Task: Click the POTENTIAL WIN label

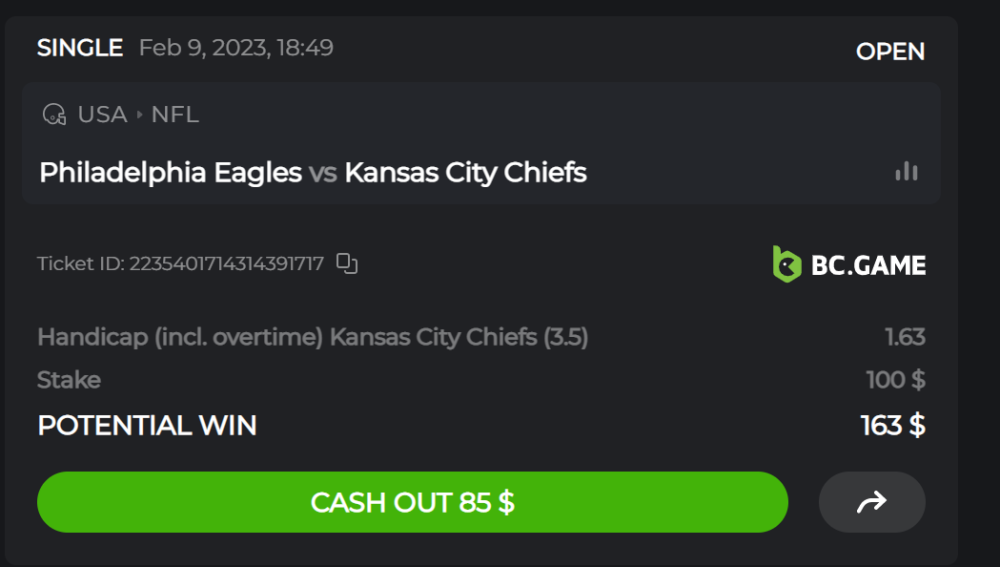Action: (x=147, y=425)
